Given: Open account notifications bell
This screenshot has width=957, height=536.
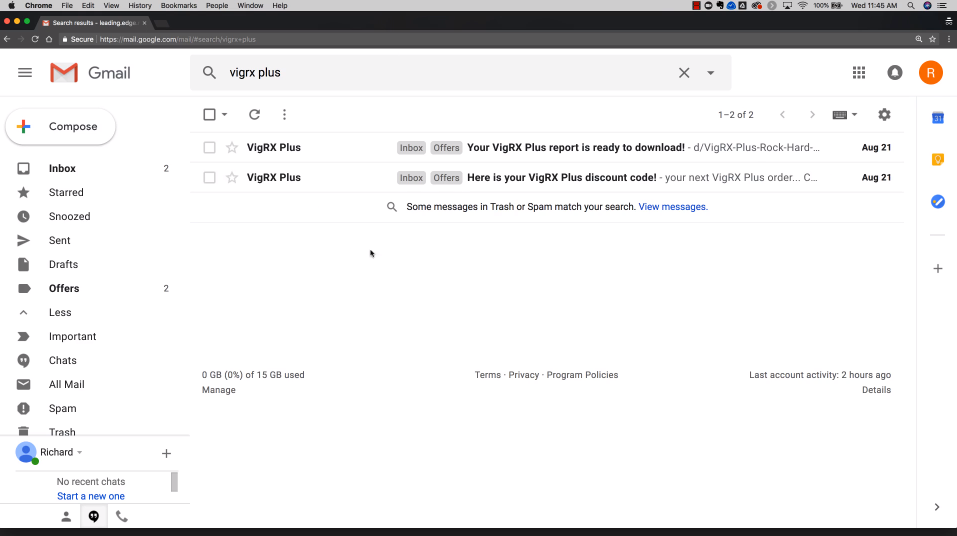Looking at the screenshot, I should pyautogui.click(x=895, y=73).
